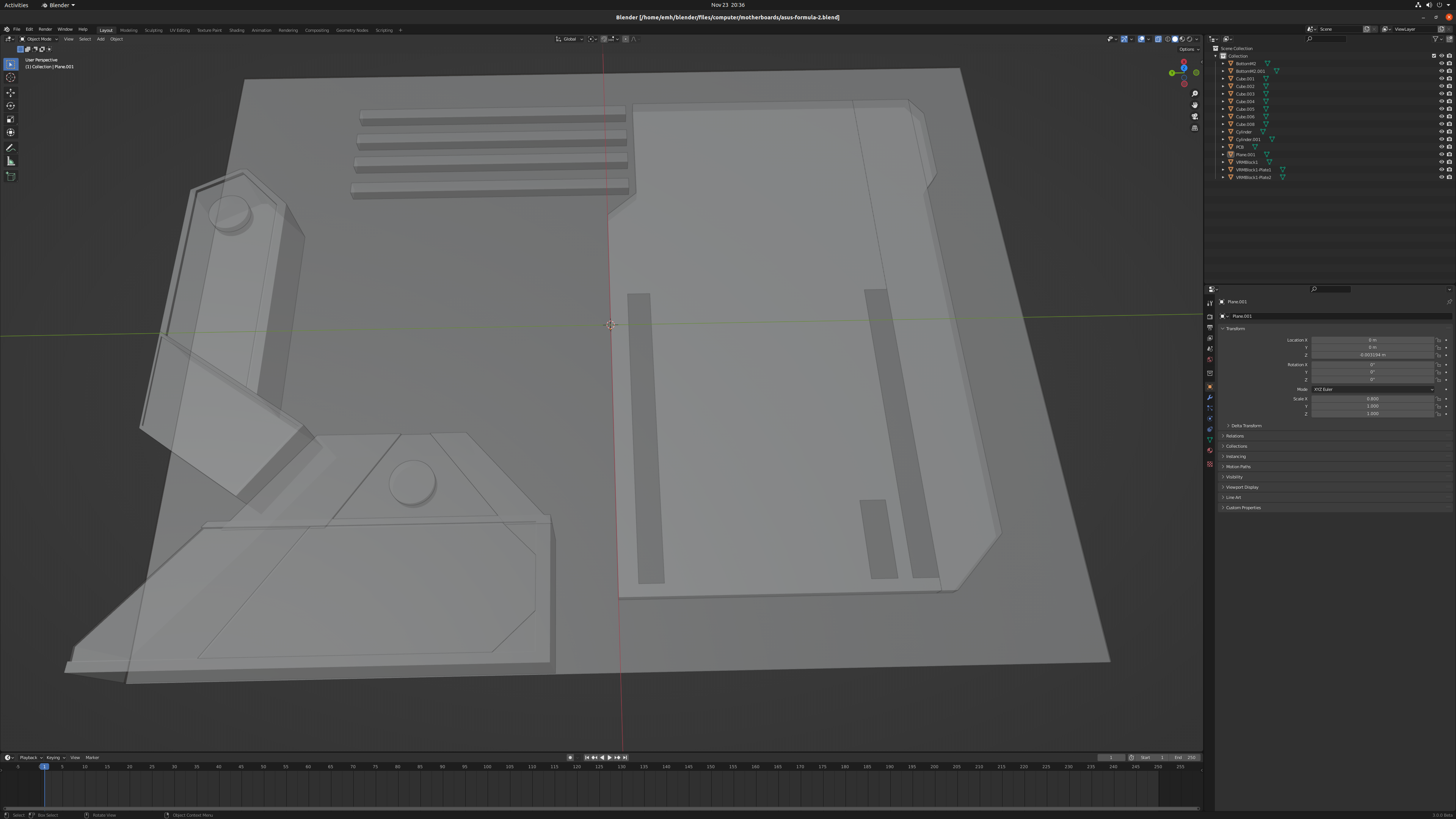Open the XYZ Euler rotation mode dropdown
The image size is (1456, 819).
click(1372, 389)
